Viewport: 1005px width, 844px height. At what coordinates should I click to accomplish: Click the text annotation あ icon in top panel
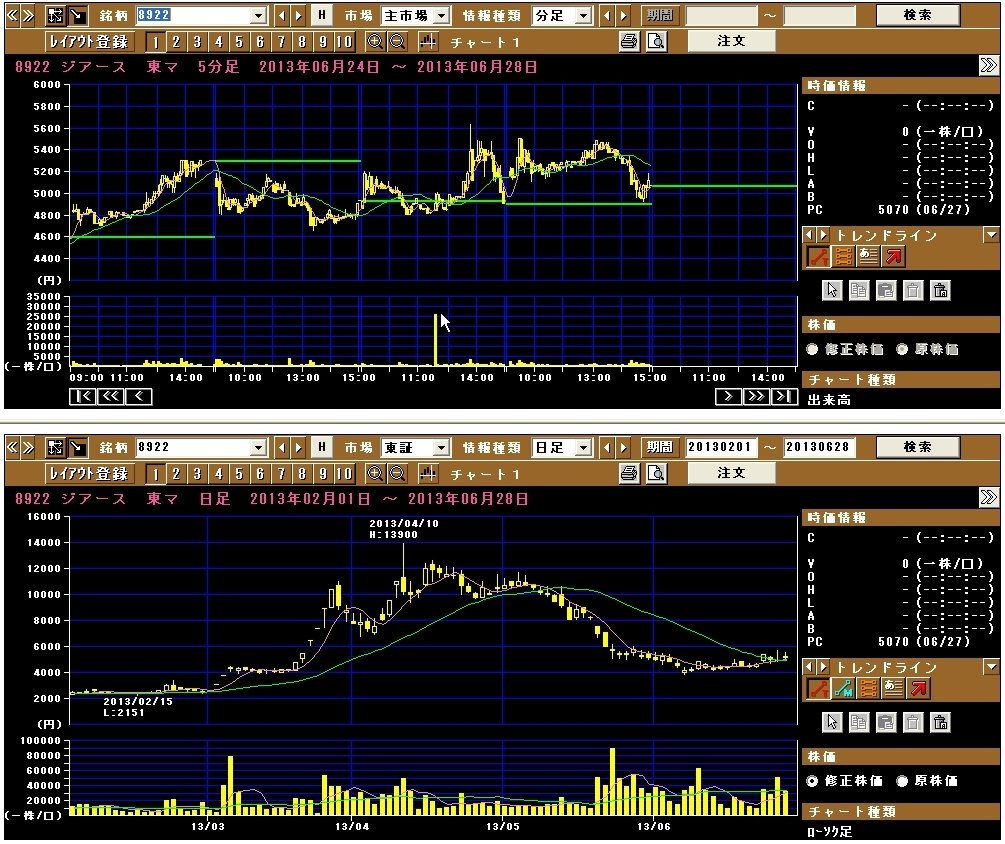tap(868, 257)
